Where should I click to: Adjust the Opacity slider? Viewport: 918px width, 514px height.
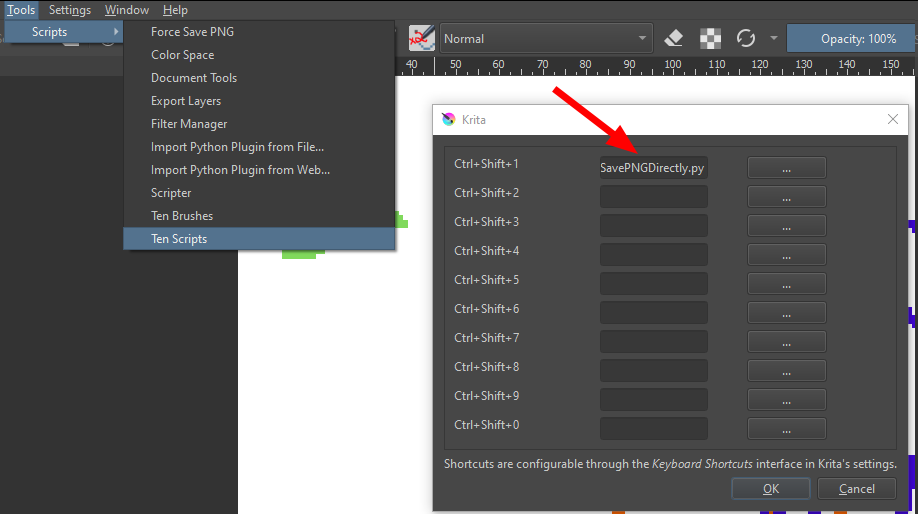(852, 39)
